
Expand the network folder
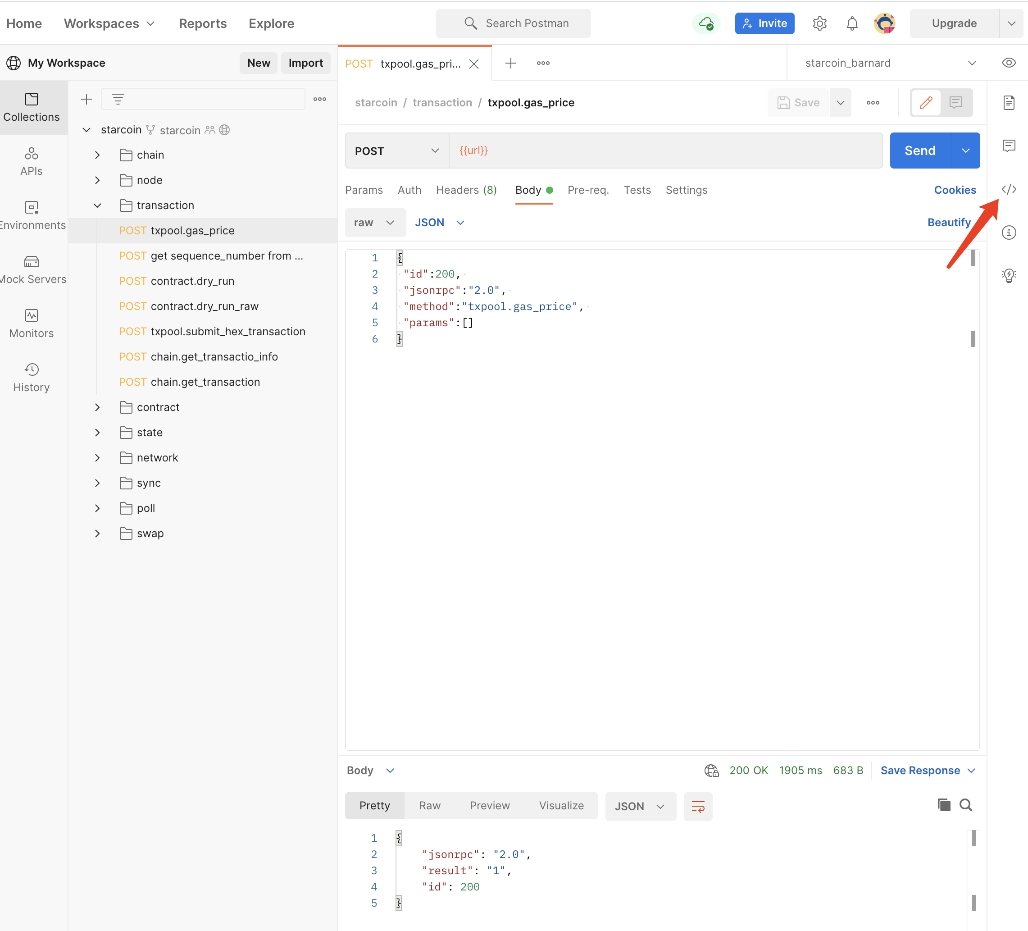97,458
